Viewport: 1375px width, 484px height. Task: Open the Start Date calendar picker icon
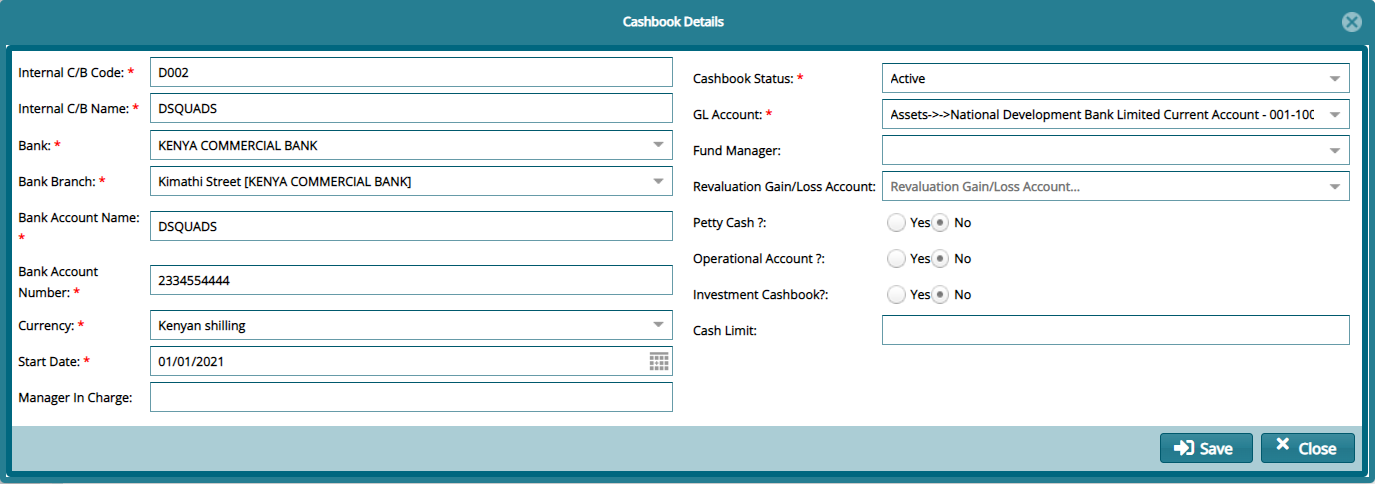click(x=659, y=362)
